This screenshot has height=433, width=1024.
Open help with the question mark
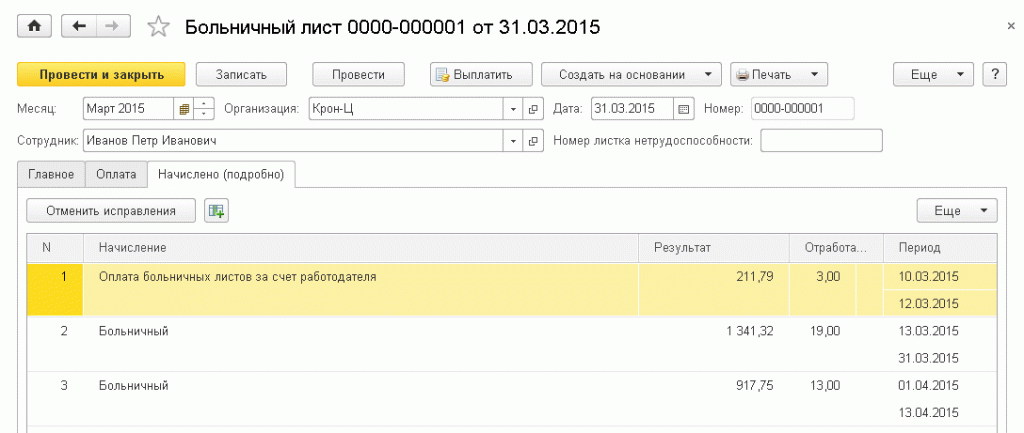click(x=995, y=74)
